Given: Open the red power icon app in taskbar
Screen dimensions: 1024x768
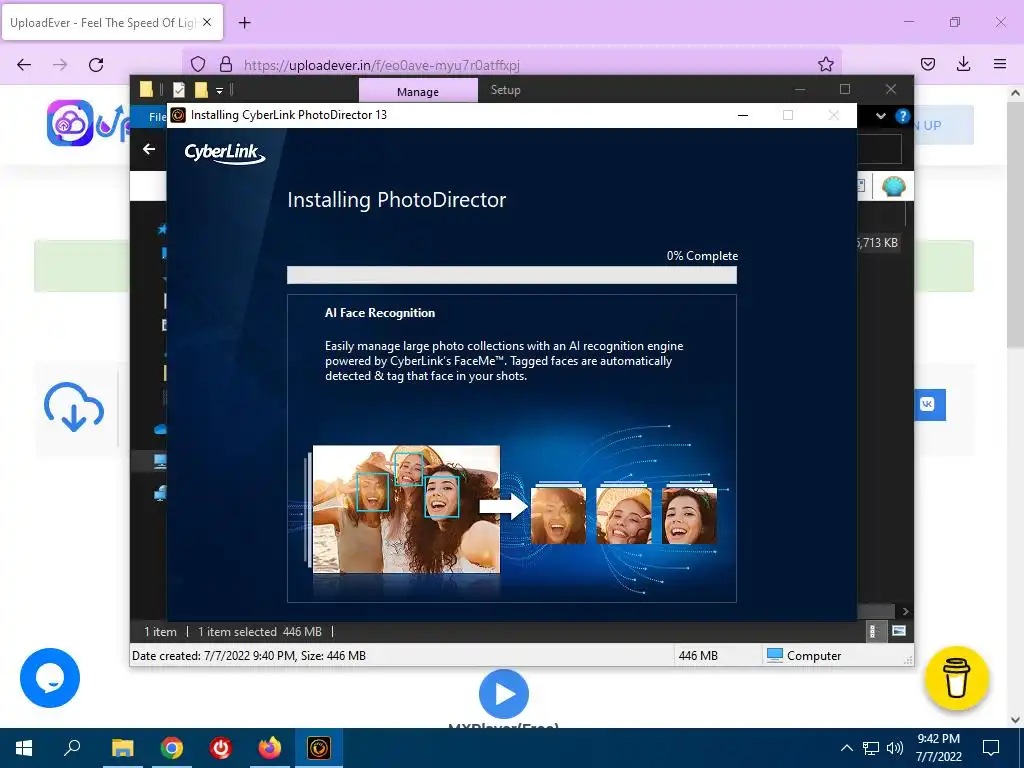Looking at the screenshot, I should click(x=221, y=748).
